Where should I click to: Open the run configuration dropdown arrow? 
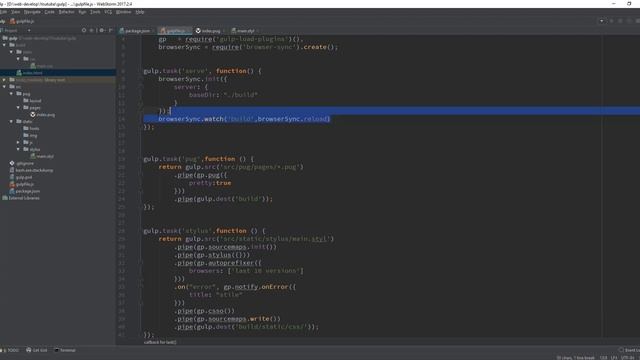click(601, 21)
